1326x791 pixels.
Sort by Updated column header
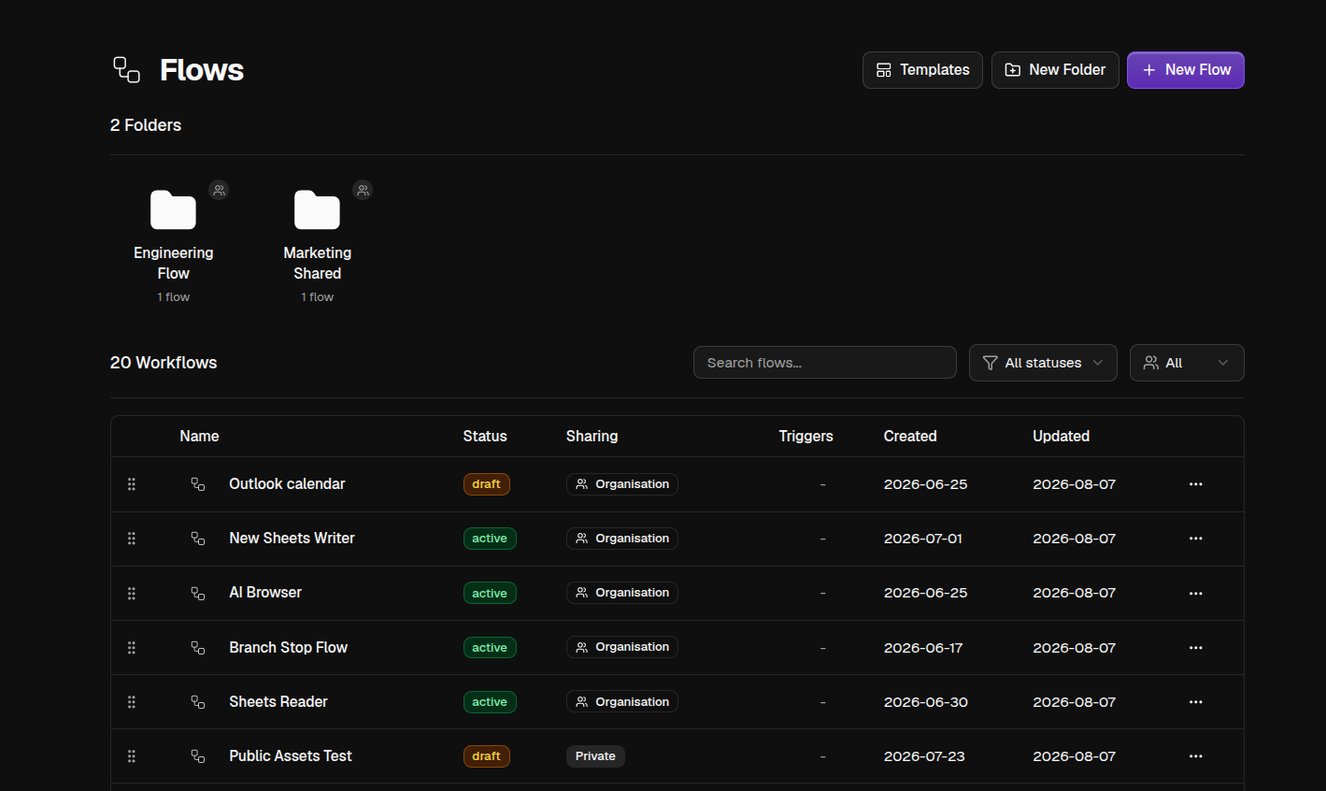[1061, 436]
